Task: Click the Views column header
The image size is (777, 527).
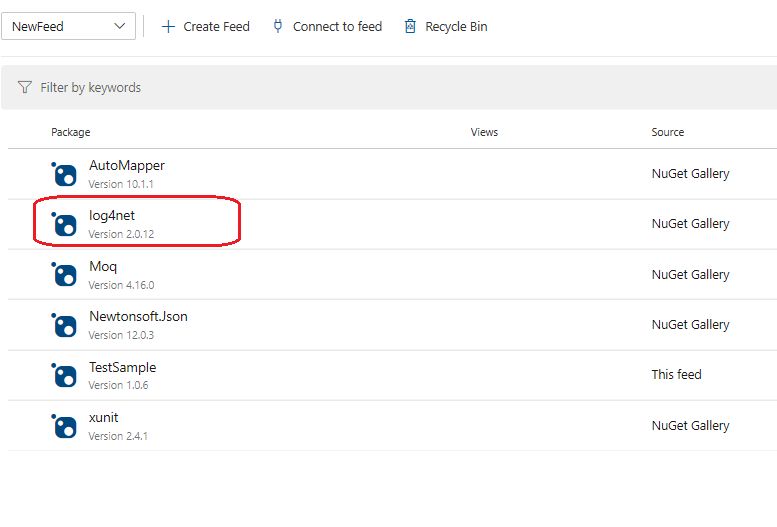Action: point(484,132)
